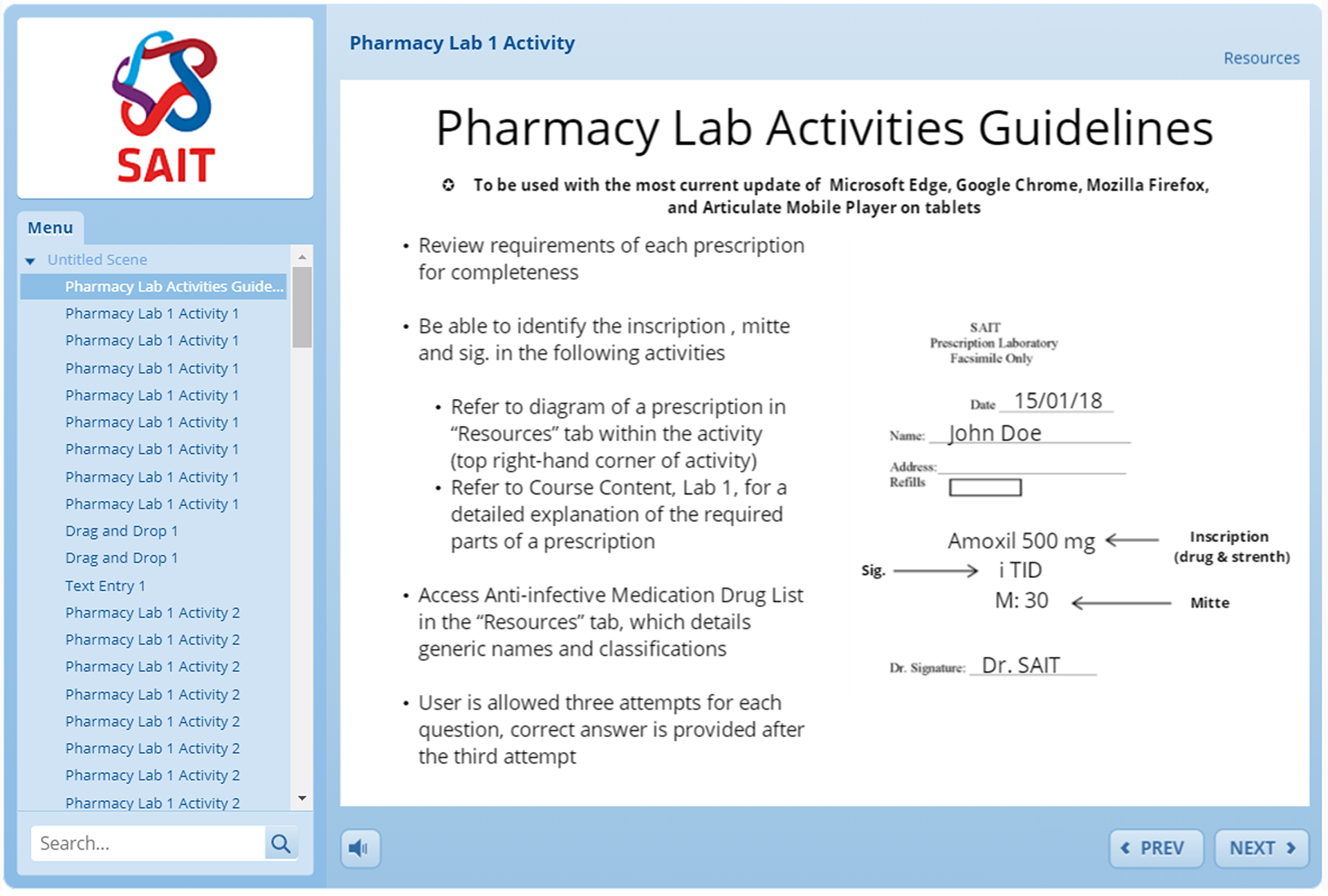Collapse the Untitled Scene tree arrow
The height and width of the screenshot is (896, 1328).
(x=30, y=261)
